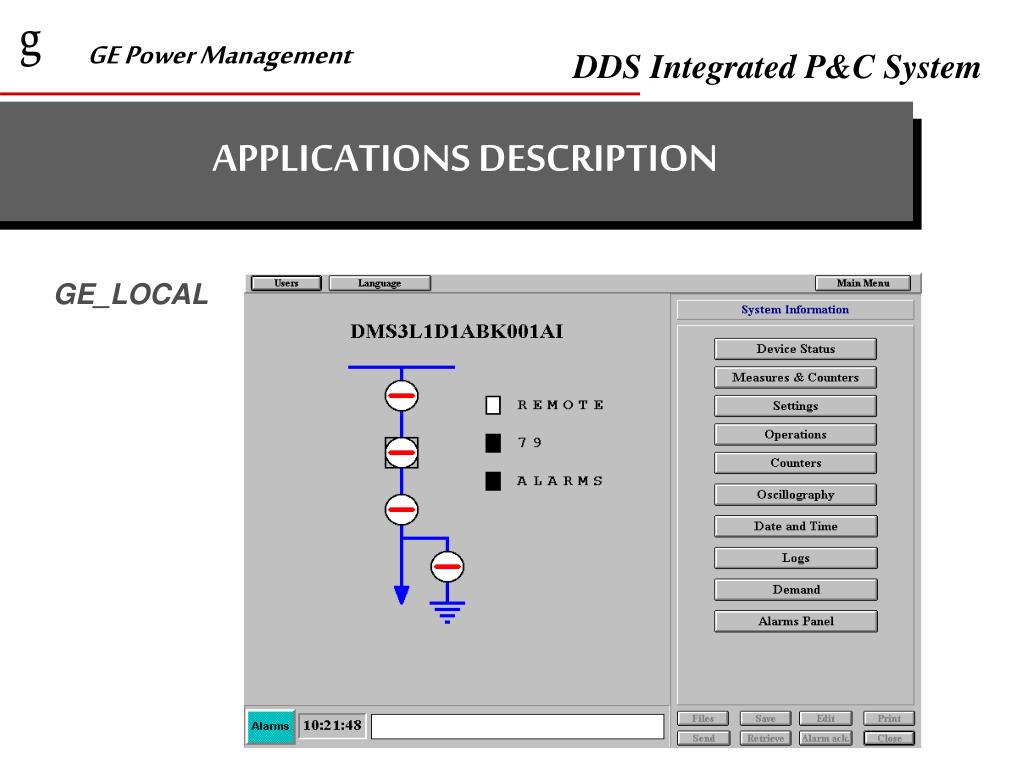Open the Alarms Panel

795,621
